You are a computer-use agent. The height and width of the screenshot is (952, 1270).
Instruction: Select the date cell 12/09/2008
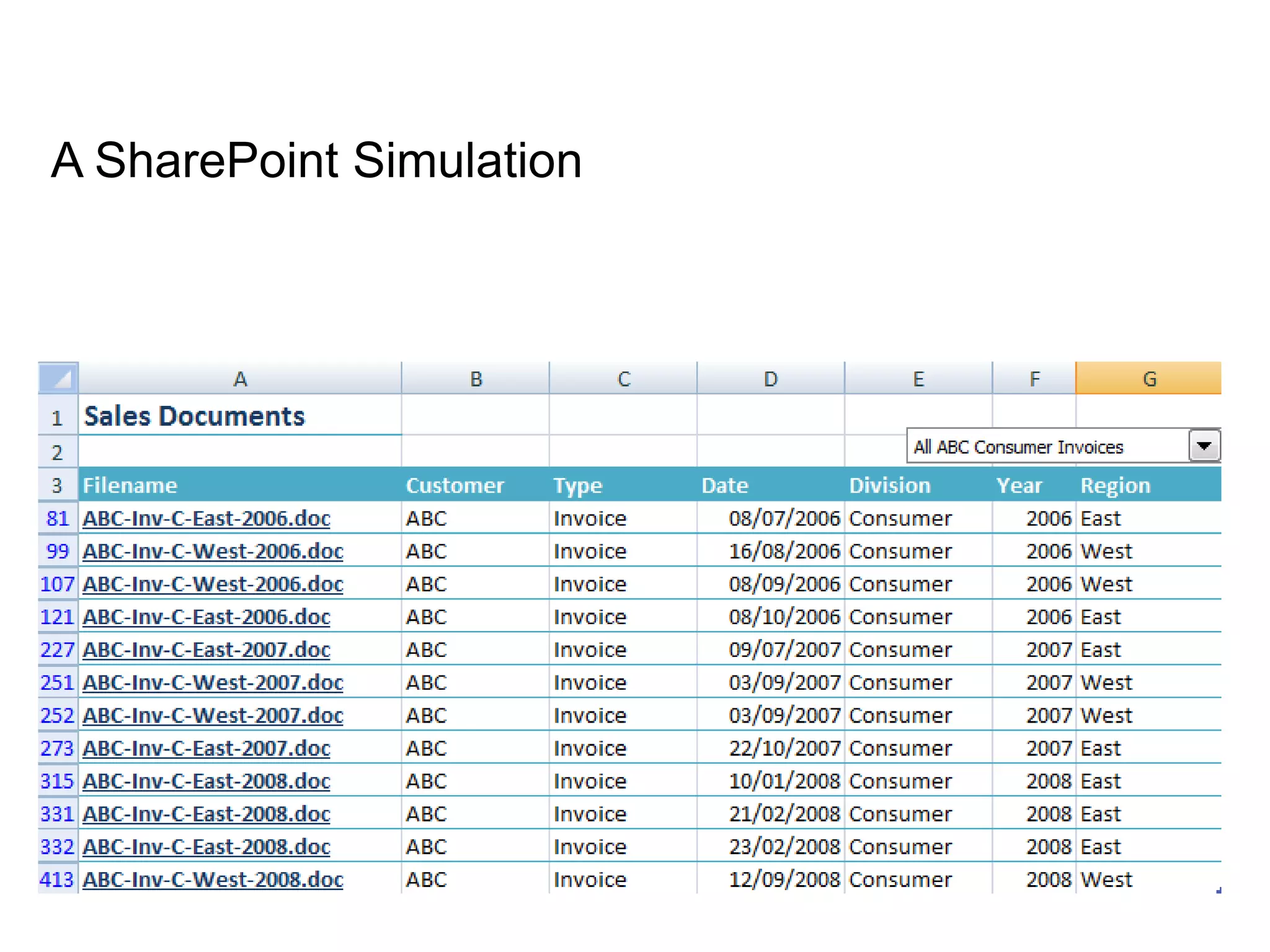771,879
